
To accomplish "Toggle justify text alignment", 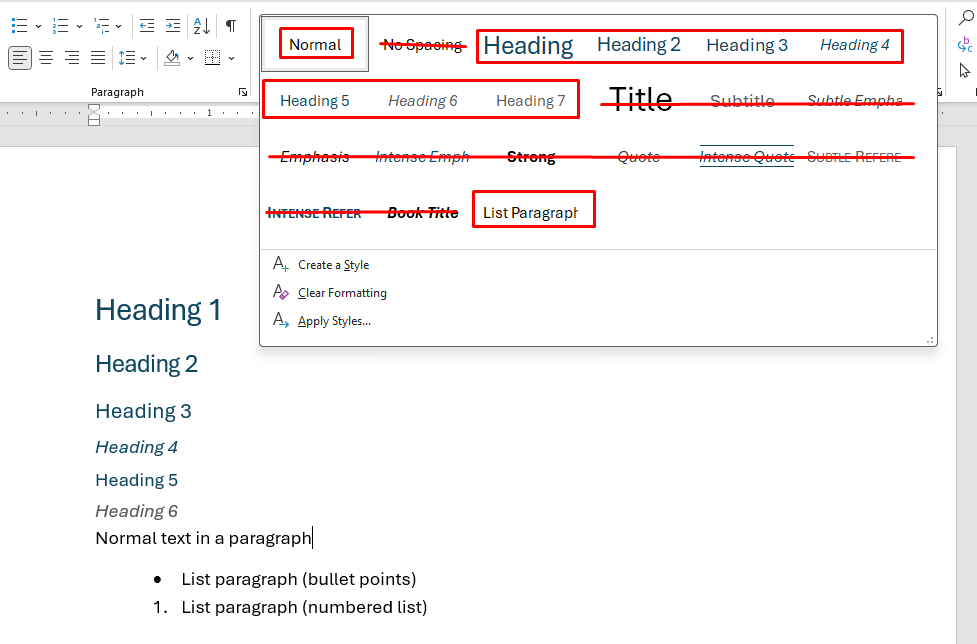I will (x=98, y=58).
